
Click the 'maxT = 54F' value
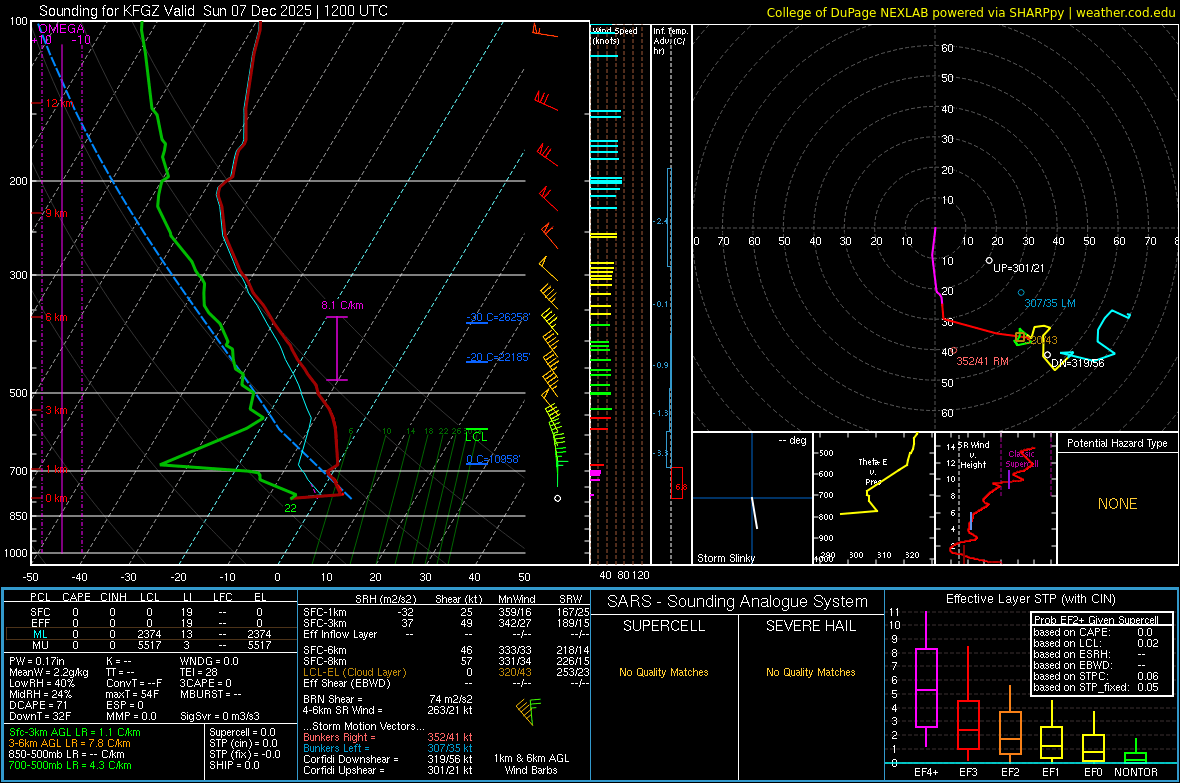point(132,694)
